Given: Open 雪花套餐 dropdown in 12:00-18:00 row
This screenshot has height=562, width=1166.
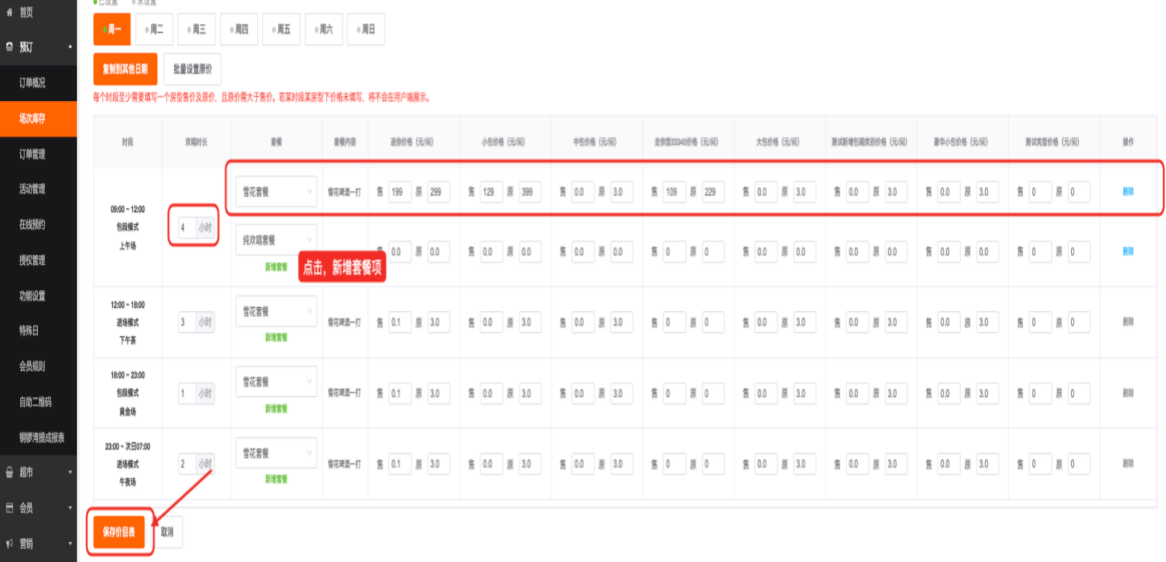Looking at the screenshot, I should pyautogui.click(x=276, y=310).
